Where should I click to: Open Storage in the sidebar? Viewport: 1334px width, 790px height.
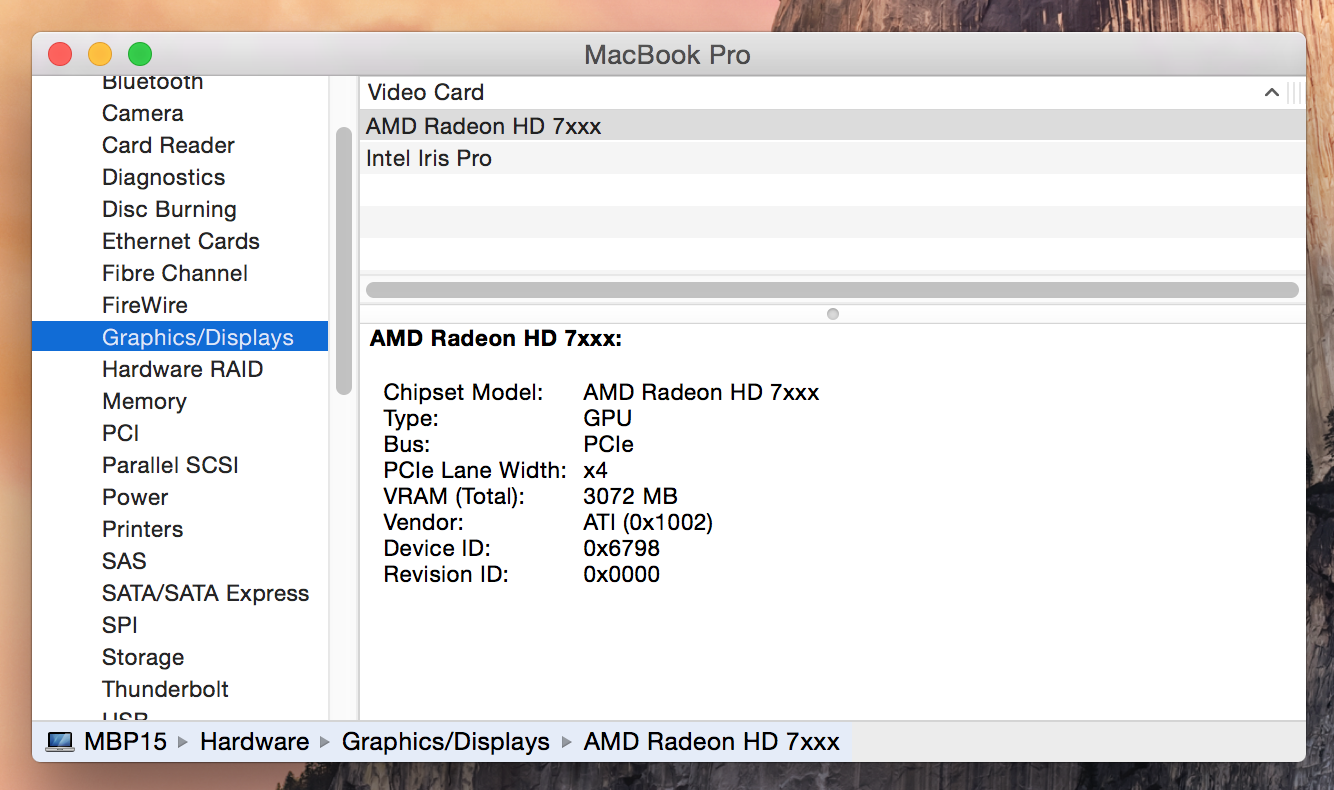pos(143,657)
